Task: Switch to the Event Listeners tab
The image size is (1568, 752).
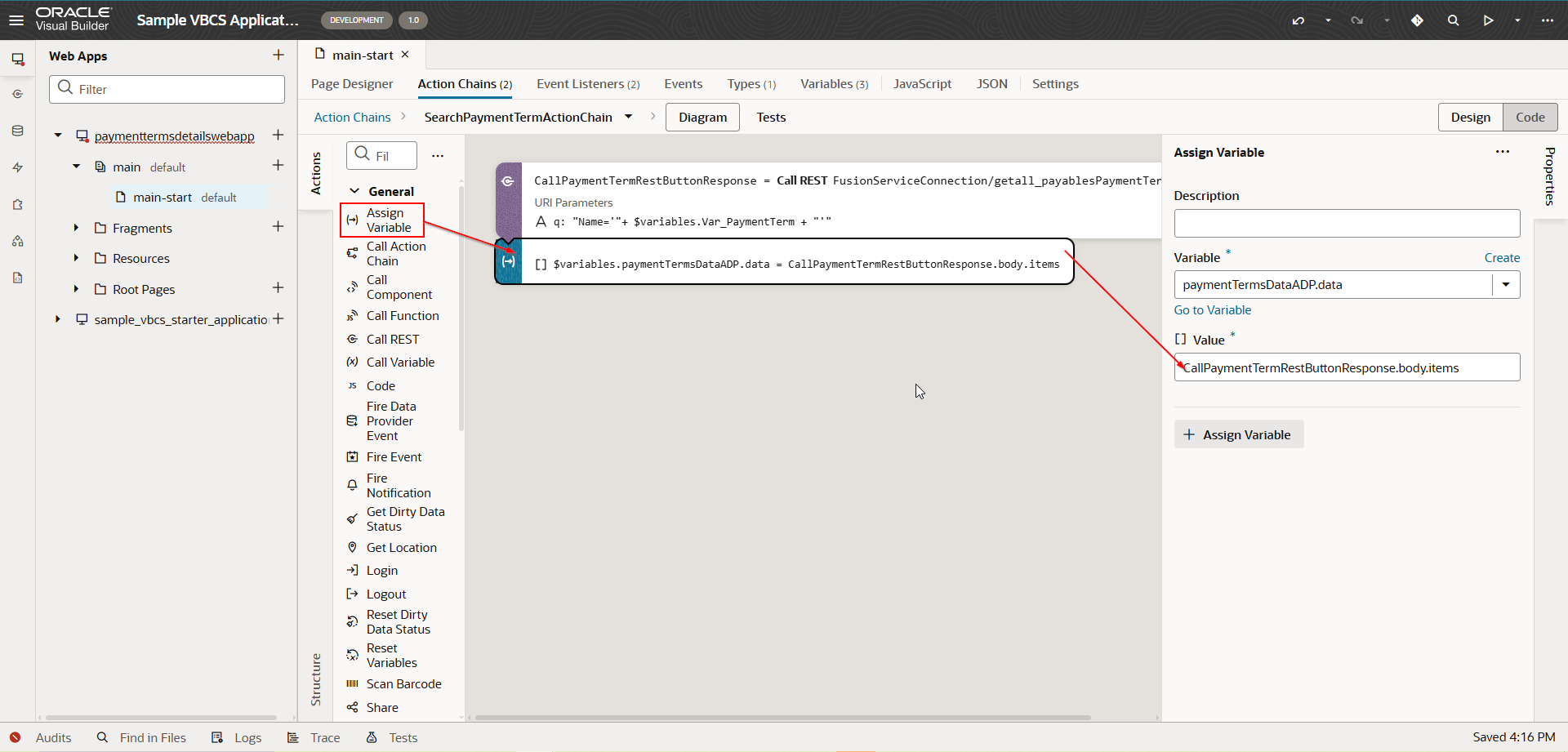Action: (588, 83)
